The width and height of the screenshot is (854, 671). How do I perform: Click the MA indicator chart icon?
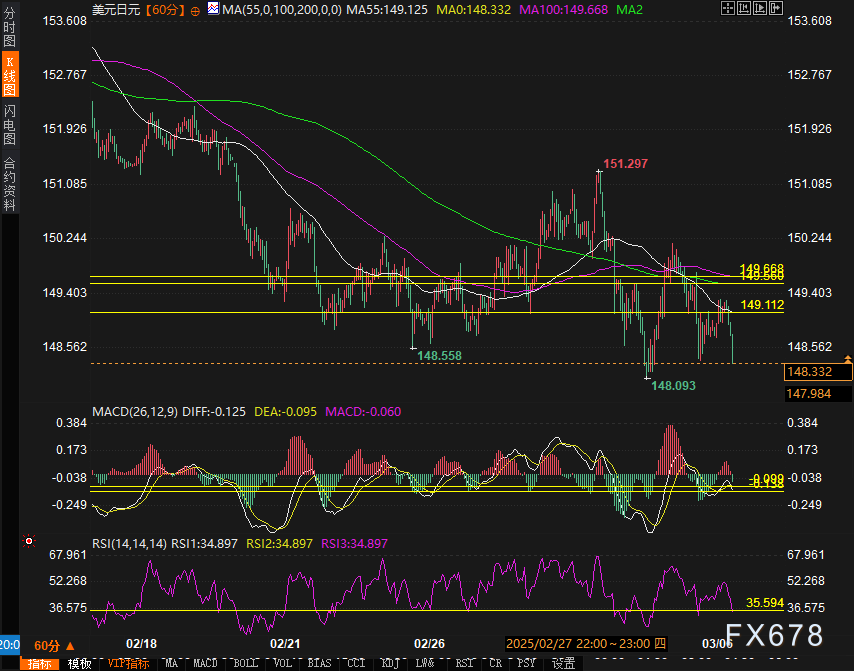(x=213, y=9)
